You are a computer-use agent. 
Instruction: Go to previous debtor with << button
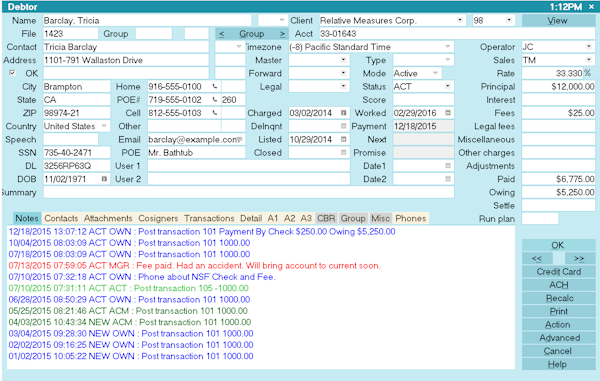pos(537,259)
